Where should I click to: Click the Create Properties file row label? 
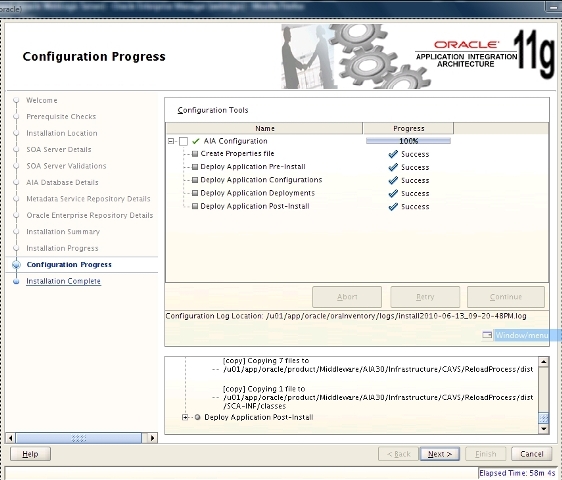point(237,154)
